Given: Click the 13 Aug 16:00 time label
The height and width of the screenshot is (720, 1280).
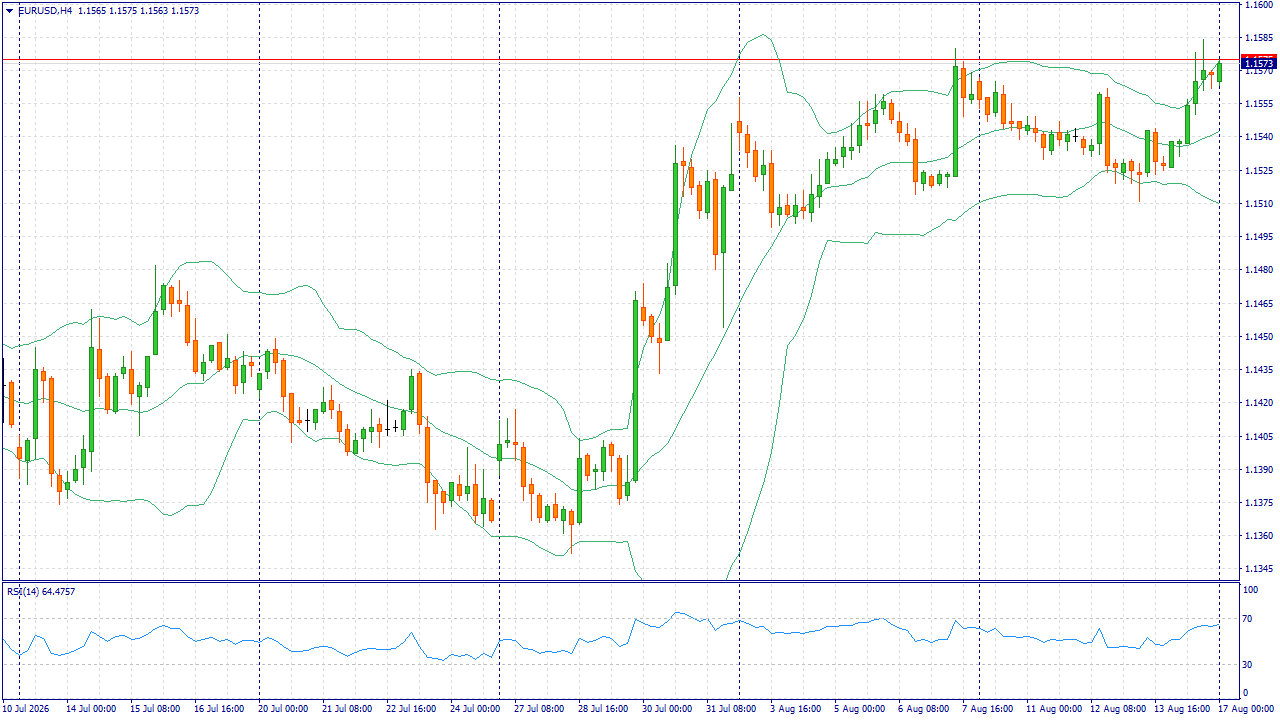Looking at the screenshot, I should click(x=1184, y=709).
